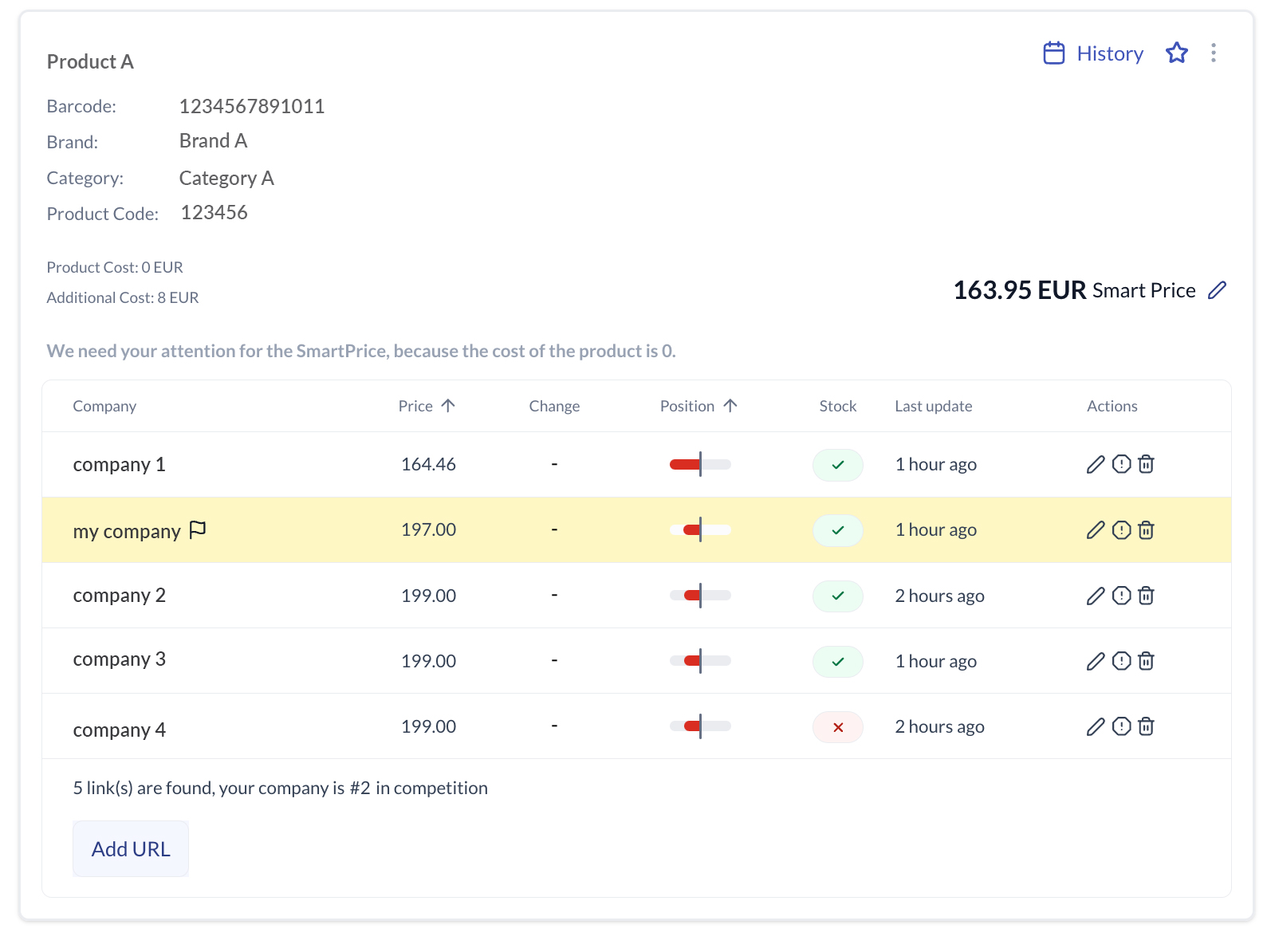Click the Company column header
The height and width of the screenshot is (952, 1271).
coord(104,406)
